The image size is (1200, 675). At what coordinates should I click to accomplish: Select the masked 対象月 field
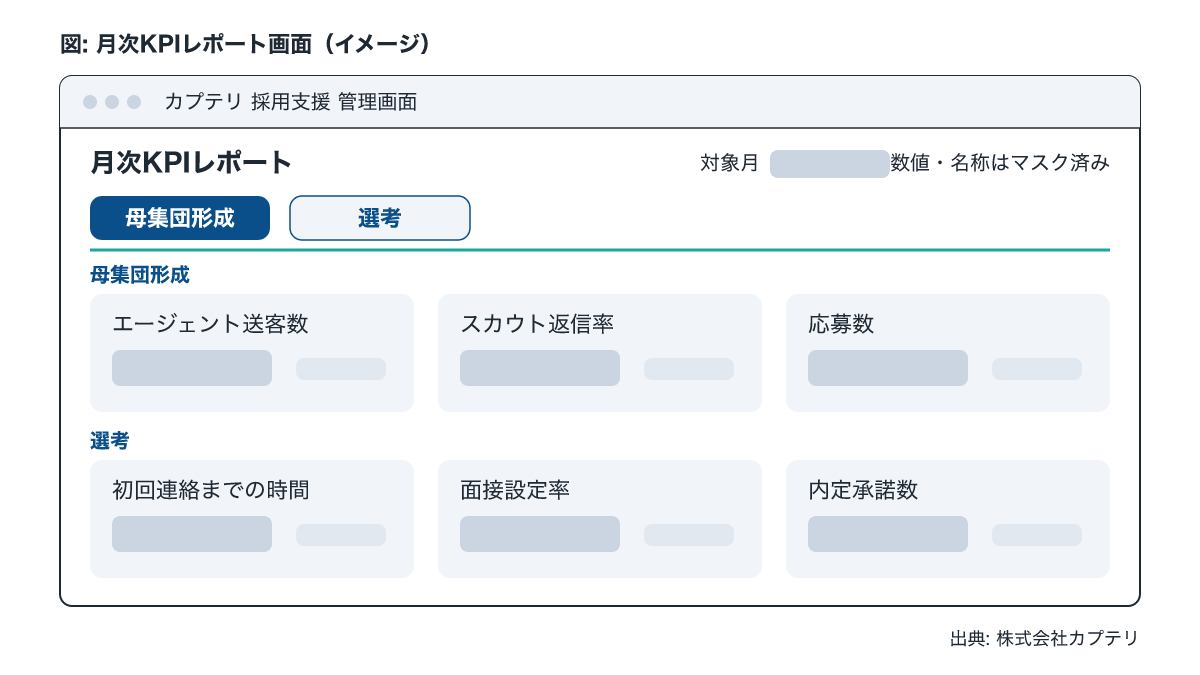point(830,164)
